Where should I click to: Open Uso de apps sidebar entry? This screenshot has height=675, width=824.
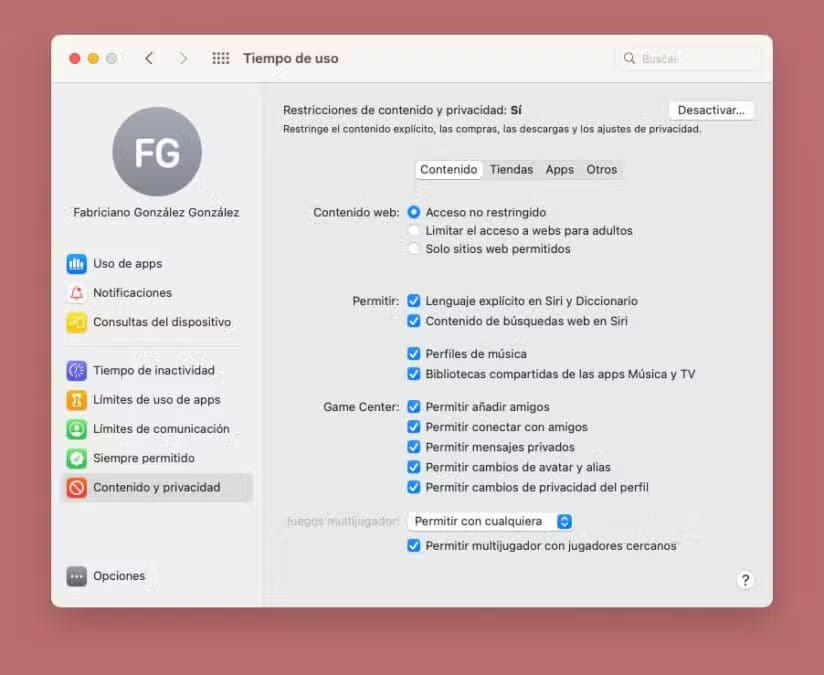[x=157, y=264]
